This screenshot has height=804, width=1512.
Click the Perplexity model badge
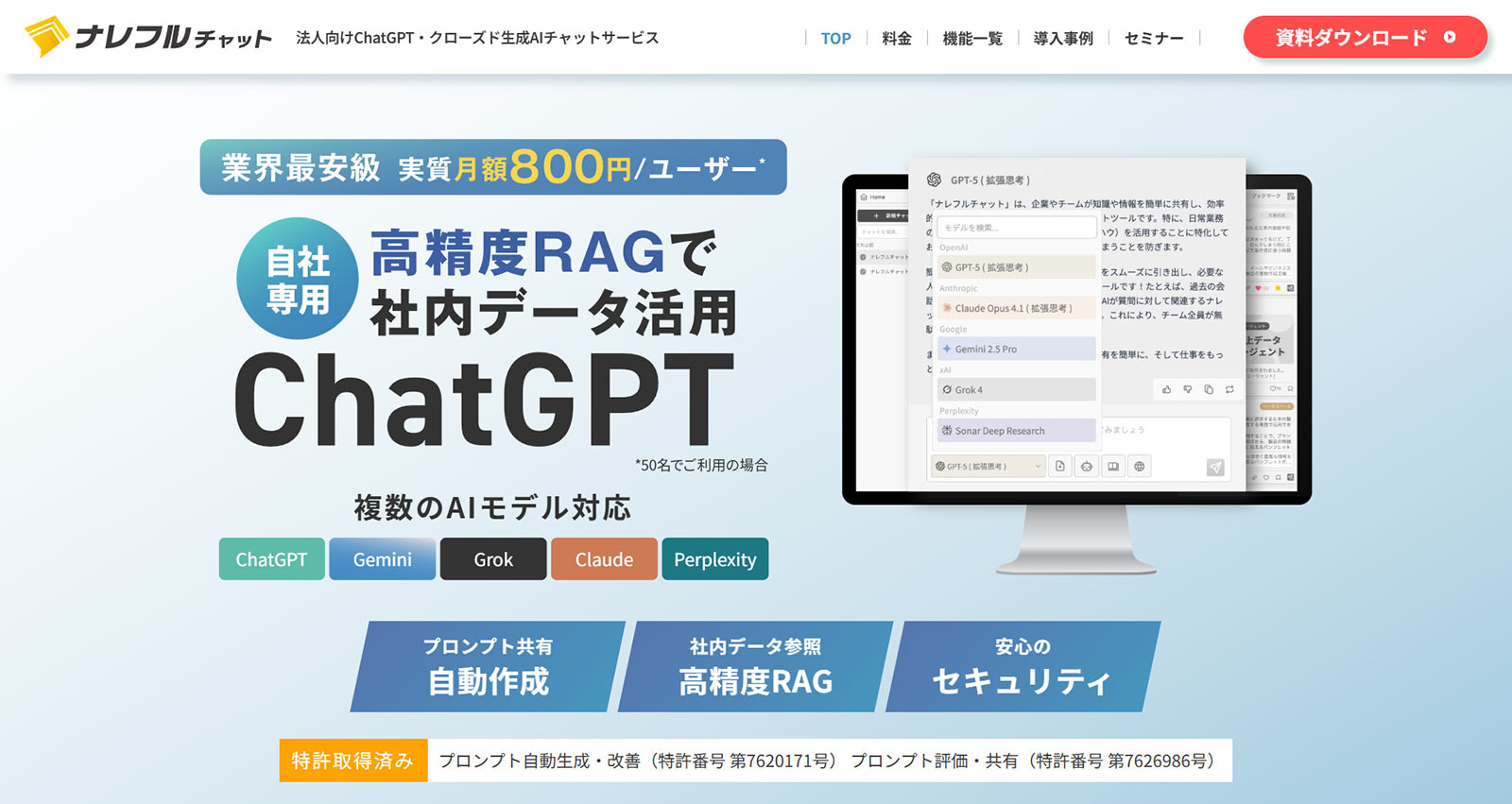point(715,559)
